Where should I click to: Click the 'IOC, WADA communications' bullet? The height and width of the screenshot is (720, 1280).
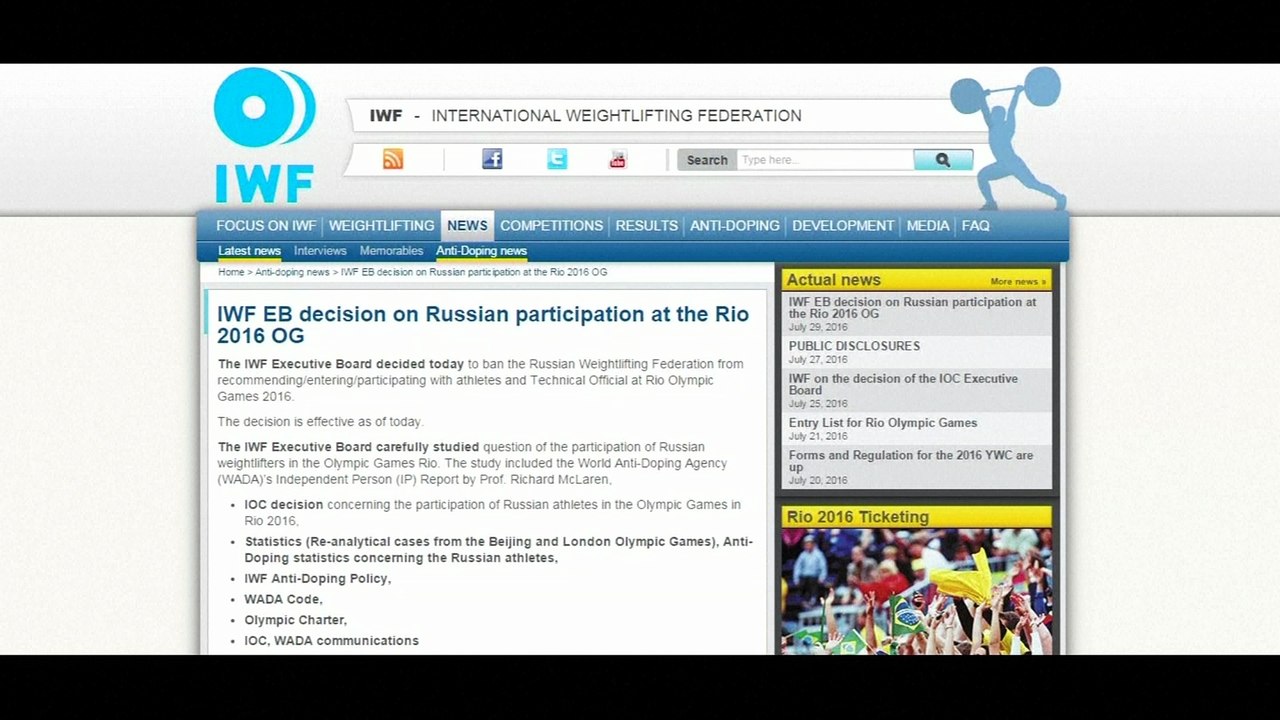coord(332,641)
